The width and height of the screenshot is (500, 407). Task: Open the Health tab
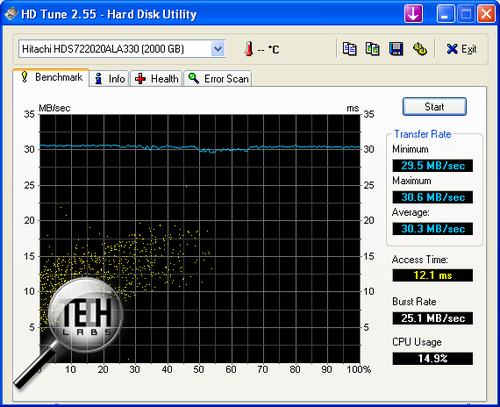tap(156, 79)
